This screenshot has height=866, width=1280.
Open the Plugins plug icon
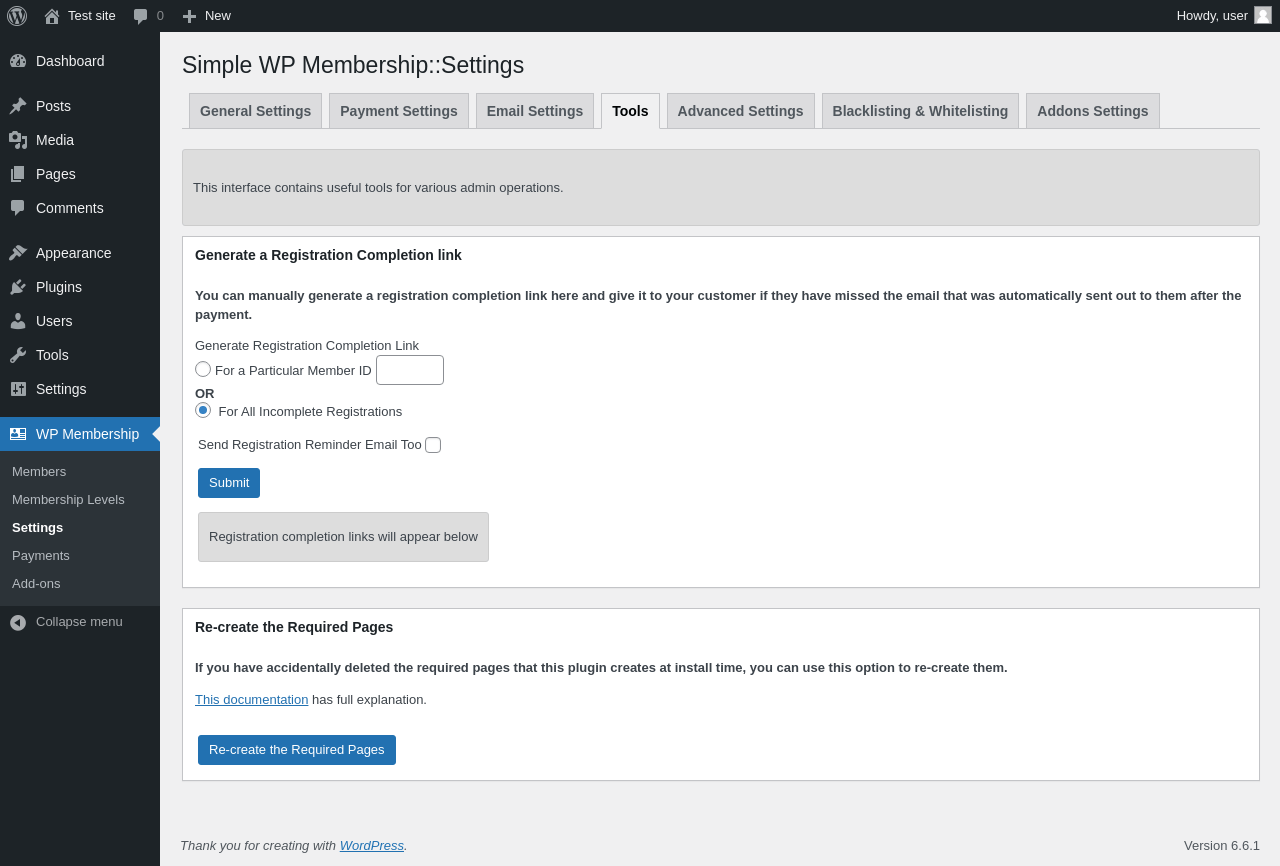[x=18, y=287]
